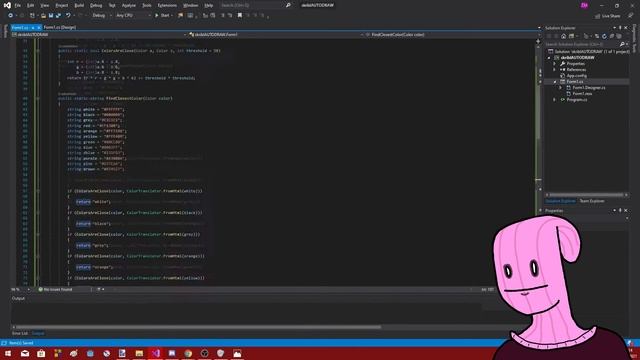Image resolution: width=640 pixels, height=360 pixels.
Task: Open the Photos app from taskbar
Action: [x=237, y=353]
